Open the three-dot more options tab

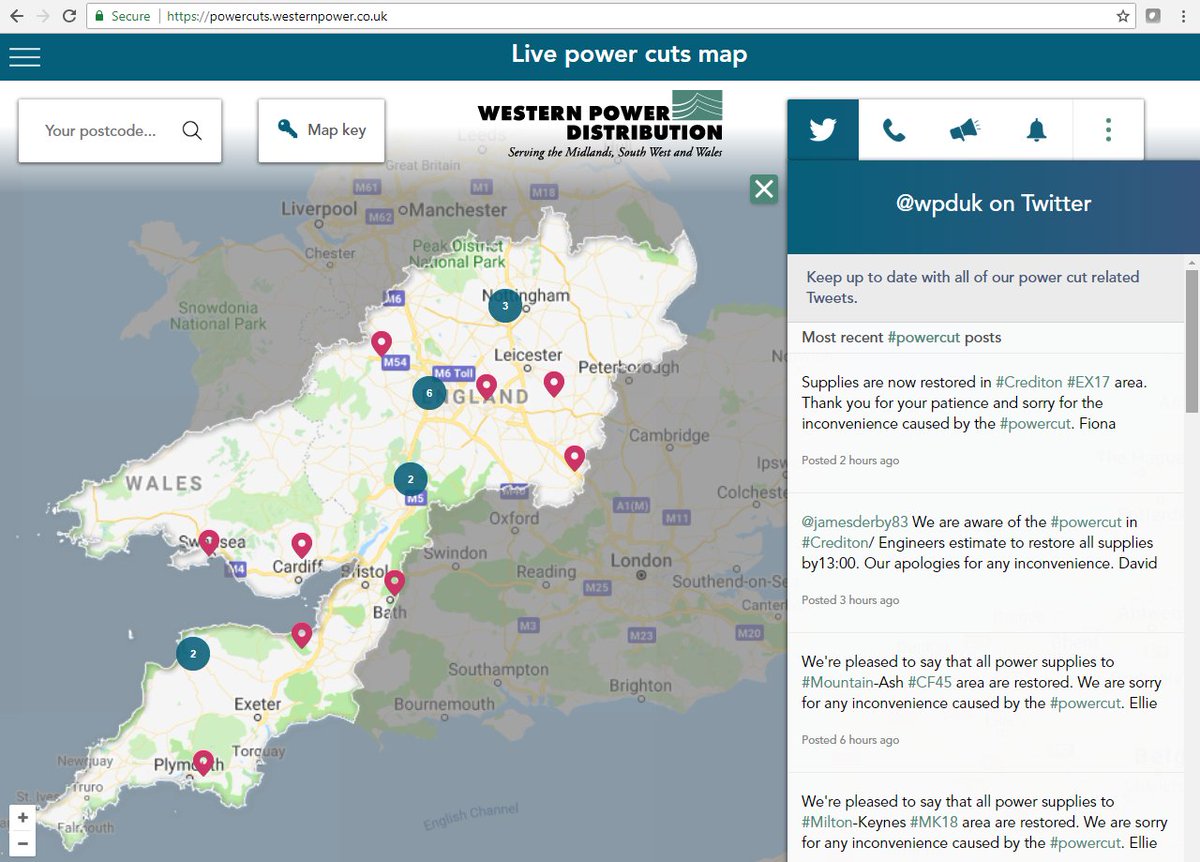[1108, 130]
